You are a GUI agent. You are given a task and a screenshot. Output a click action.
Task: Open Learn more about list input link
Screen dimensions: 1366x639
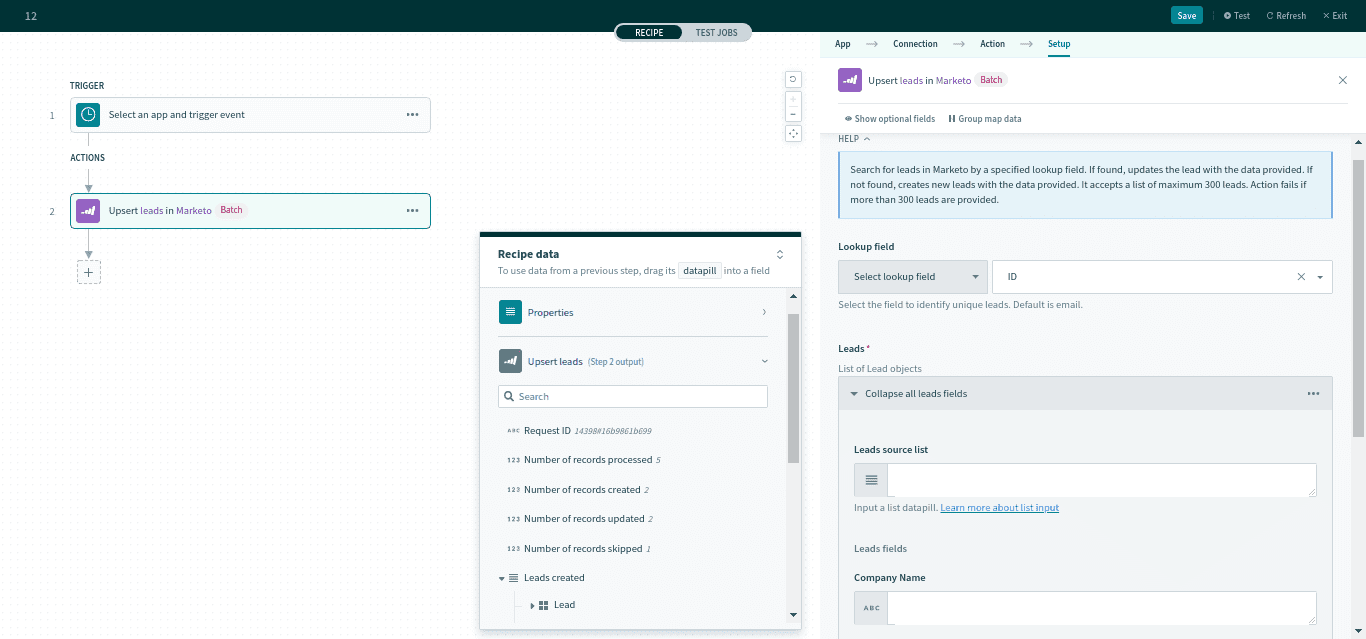click(x=999, y=508)
